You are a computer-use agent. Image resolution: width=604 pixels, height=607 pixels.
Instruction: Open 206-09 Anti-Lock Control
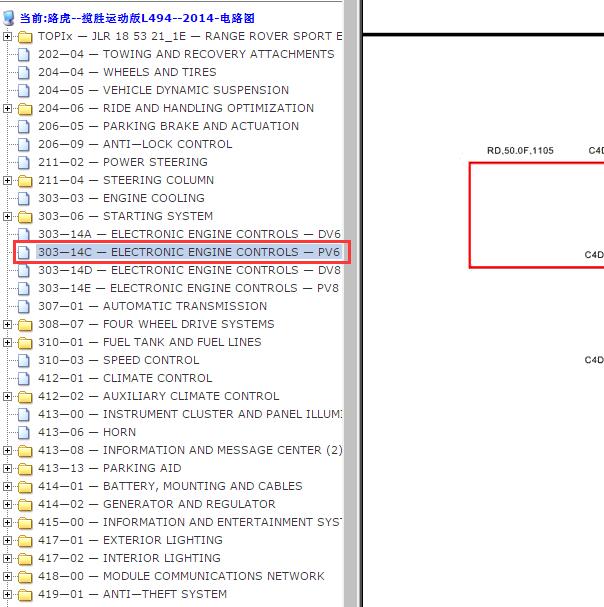135,144
